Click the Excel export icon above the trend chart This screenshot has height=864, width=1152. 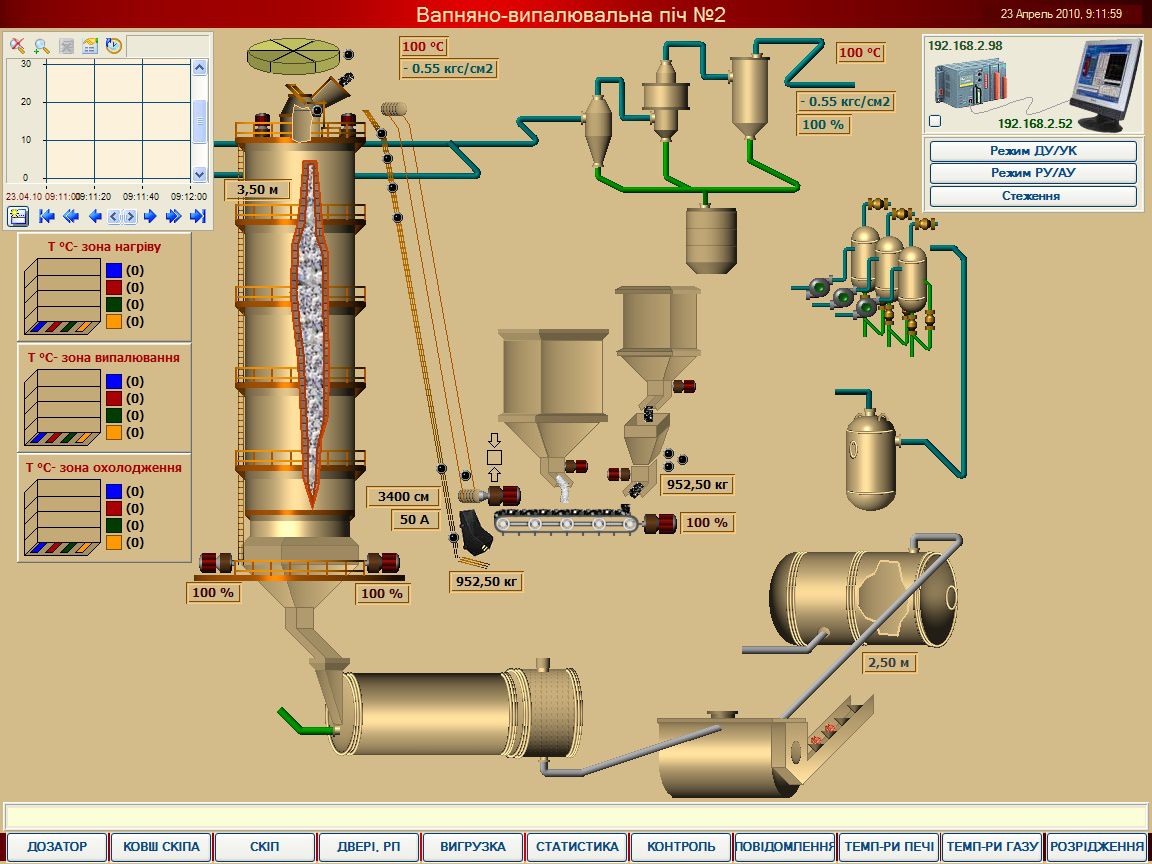(65, 46)
